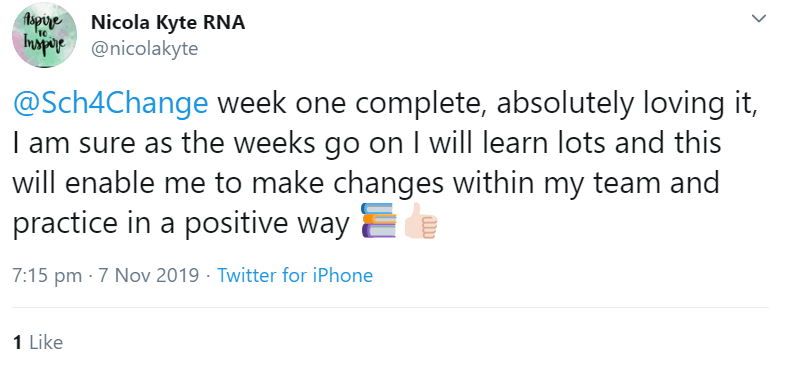The height and width of the screenshot is (365, 785).
Task: Click the line starting 'I am sure'
Action: pyautogui.click(x=366, y=143)
